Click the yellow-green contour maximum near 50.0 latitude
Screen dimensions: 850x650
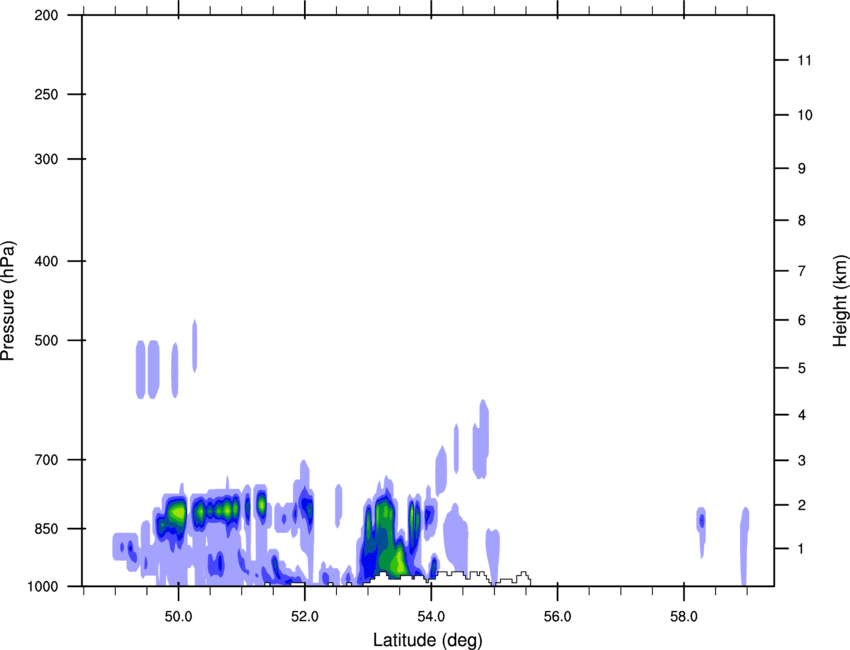tap(176, 512)
